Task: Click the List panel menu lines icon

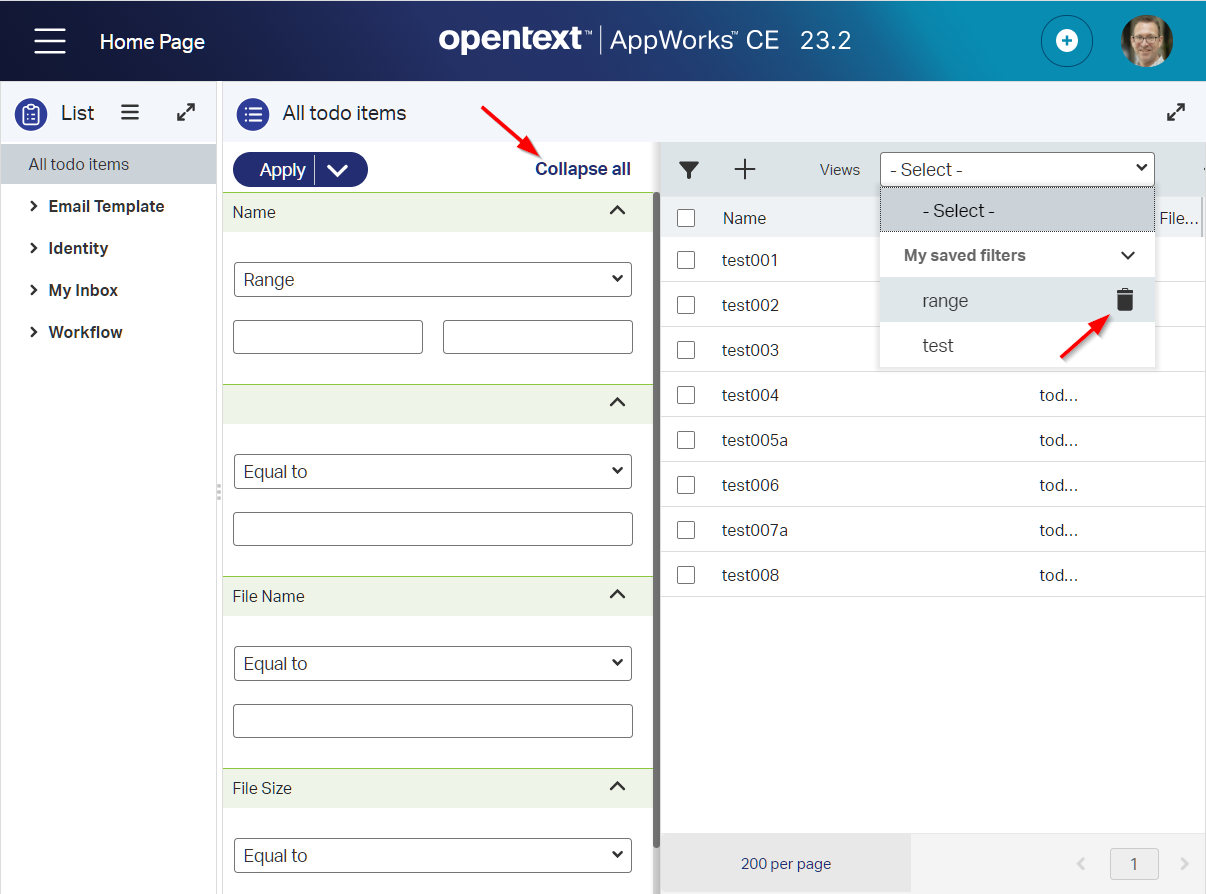Action: (x=130, y=113)
